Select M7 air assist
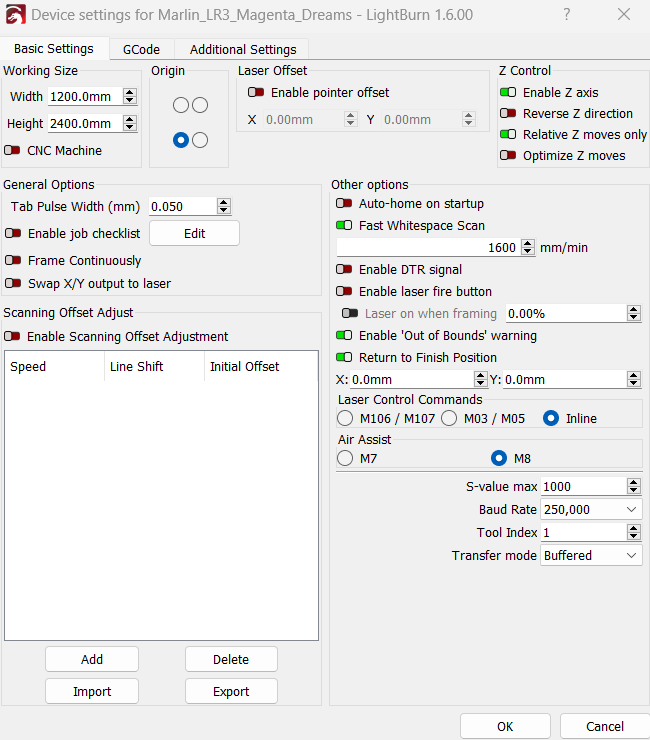The height and width of the screenshot is (740, 650). click(x=345, y=458)
